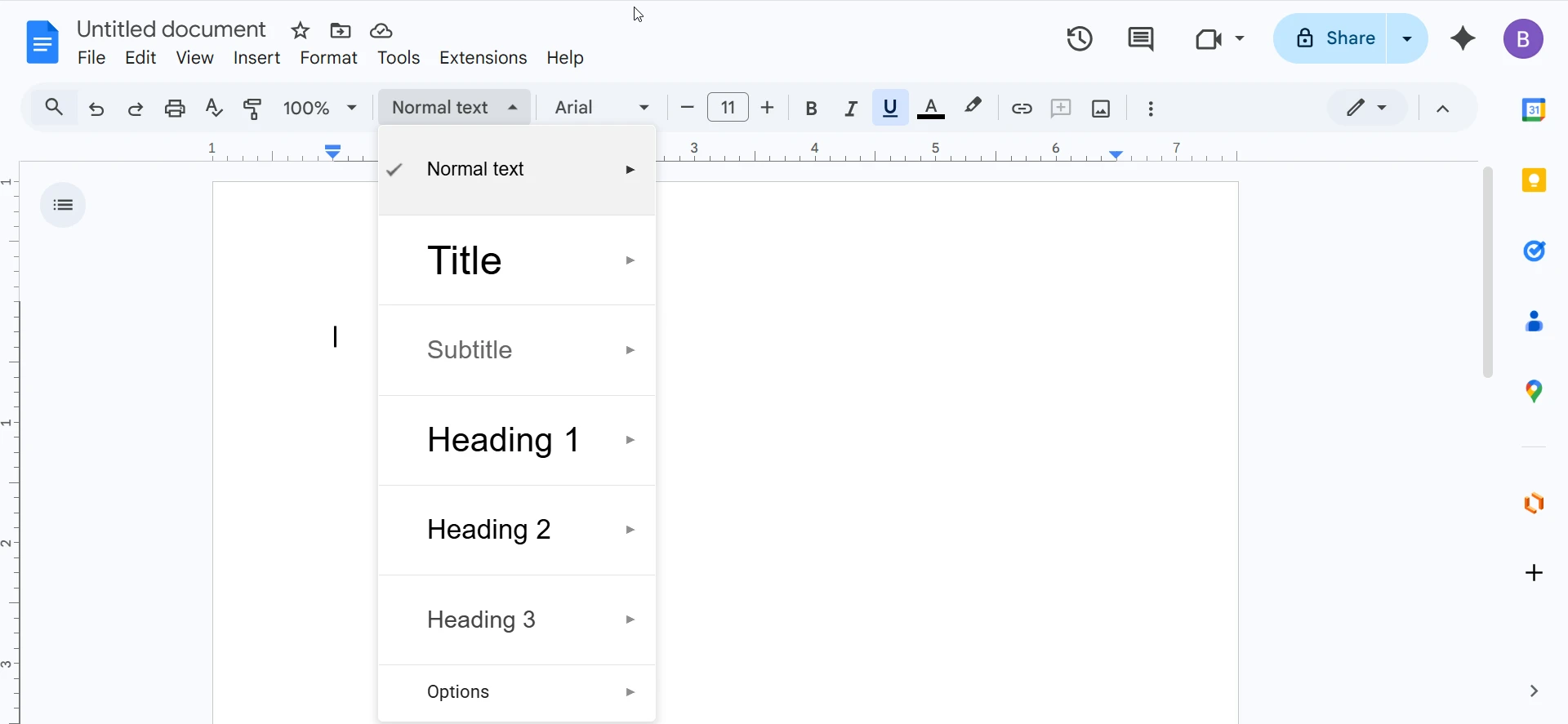Open the text color picker
The image size is (1568, 724).
(x=931, y=109)
